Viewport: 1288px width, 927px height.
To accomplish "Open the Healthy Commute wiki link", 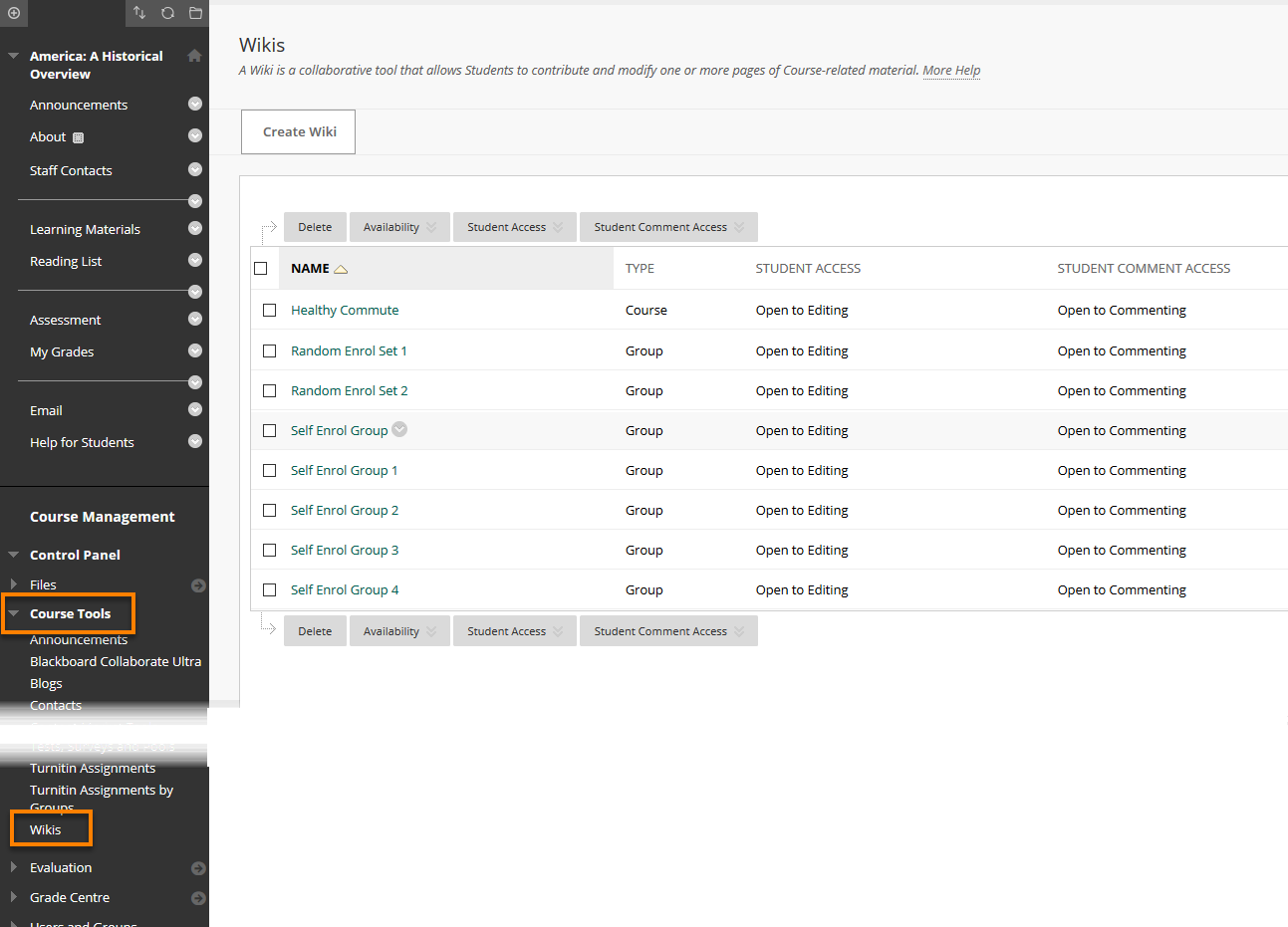I will tap(345, 311).
